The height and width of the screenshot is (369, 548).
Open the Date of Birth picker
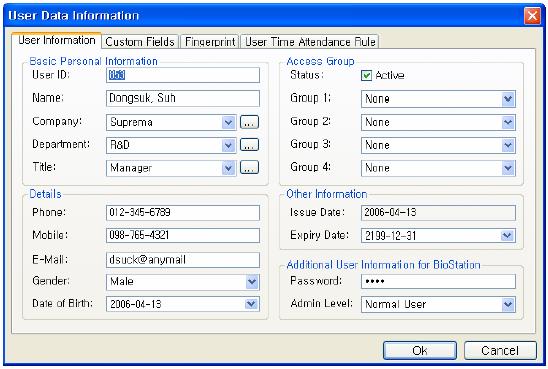(x=252, y=304)
